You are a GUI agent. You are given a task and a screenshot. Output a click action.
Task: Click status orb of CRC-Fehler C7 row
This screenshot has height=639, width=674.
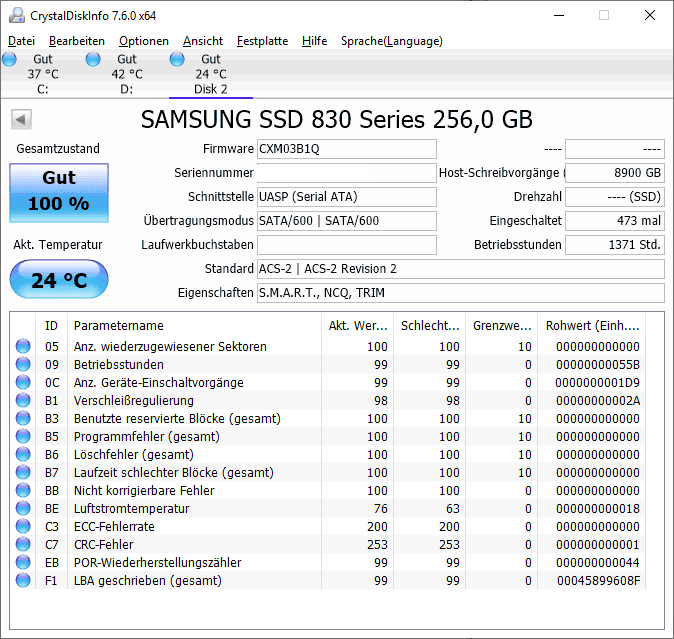tap(23, 544)
